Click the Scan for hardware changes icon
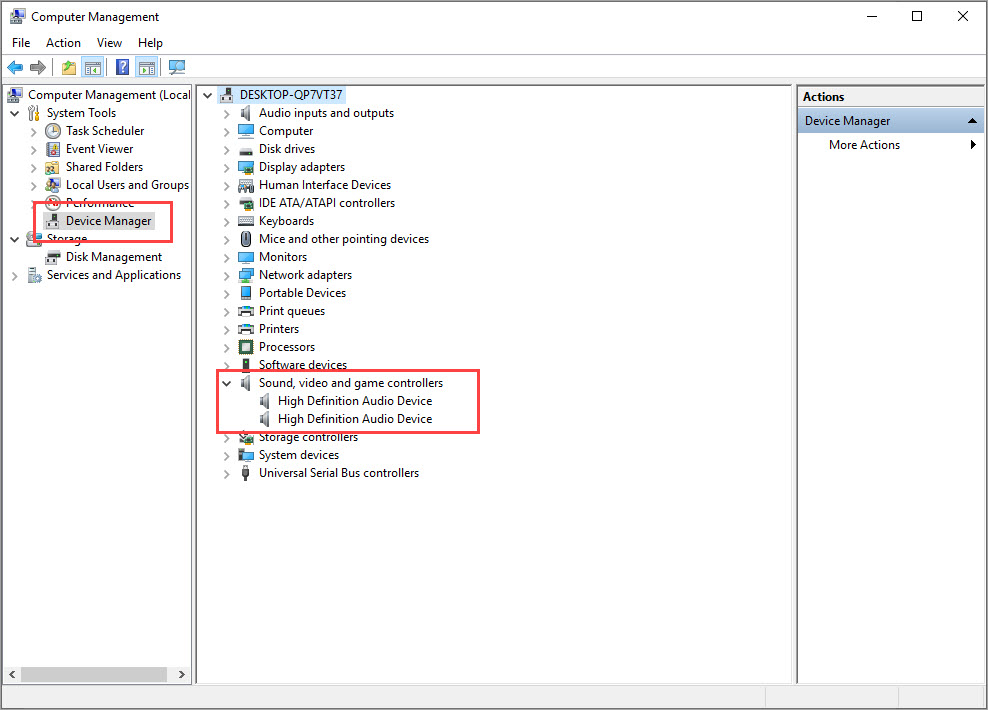 click(x=177, y=67)
